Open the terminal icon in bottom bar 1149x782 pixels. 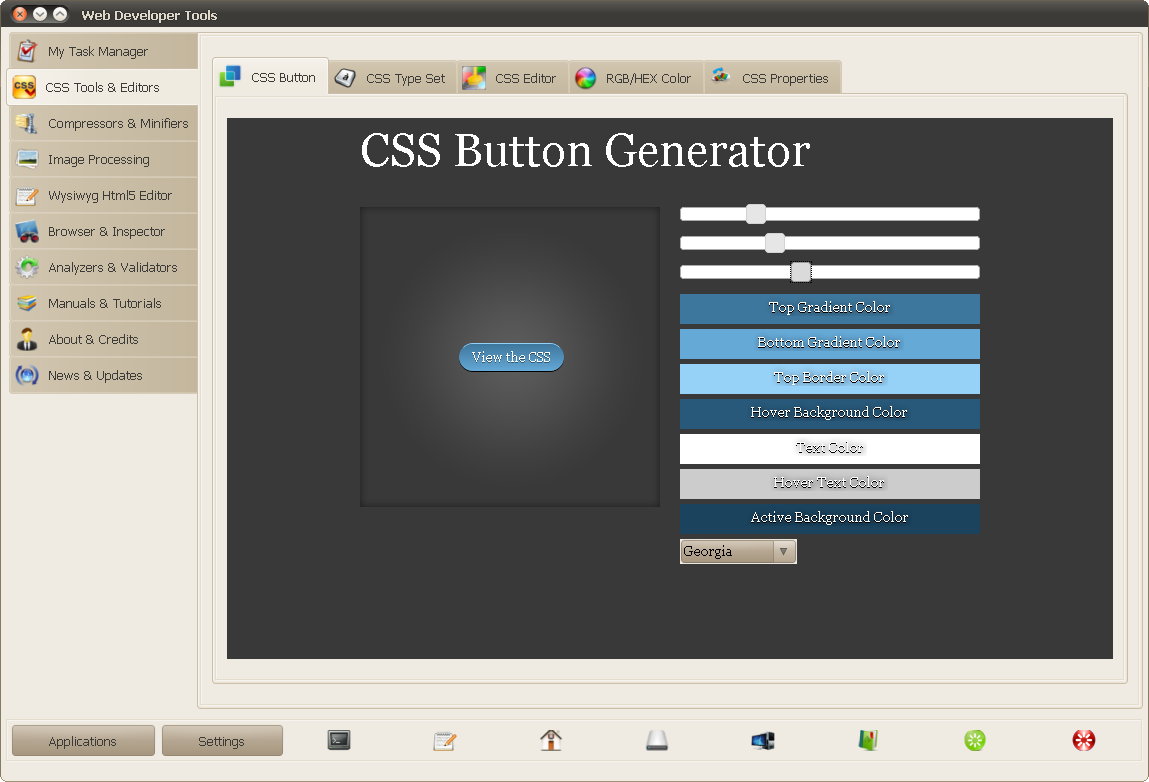coord(339,740)
